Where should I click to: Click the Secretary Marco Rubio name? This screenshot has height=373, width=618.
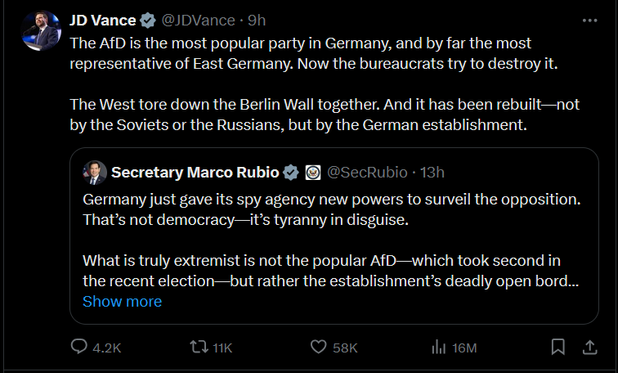[x=195, y=173]
